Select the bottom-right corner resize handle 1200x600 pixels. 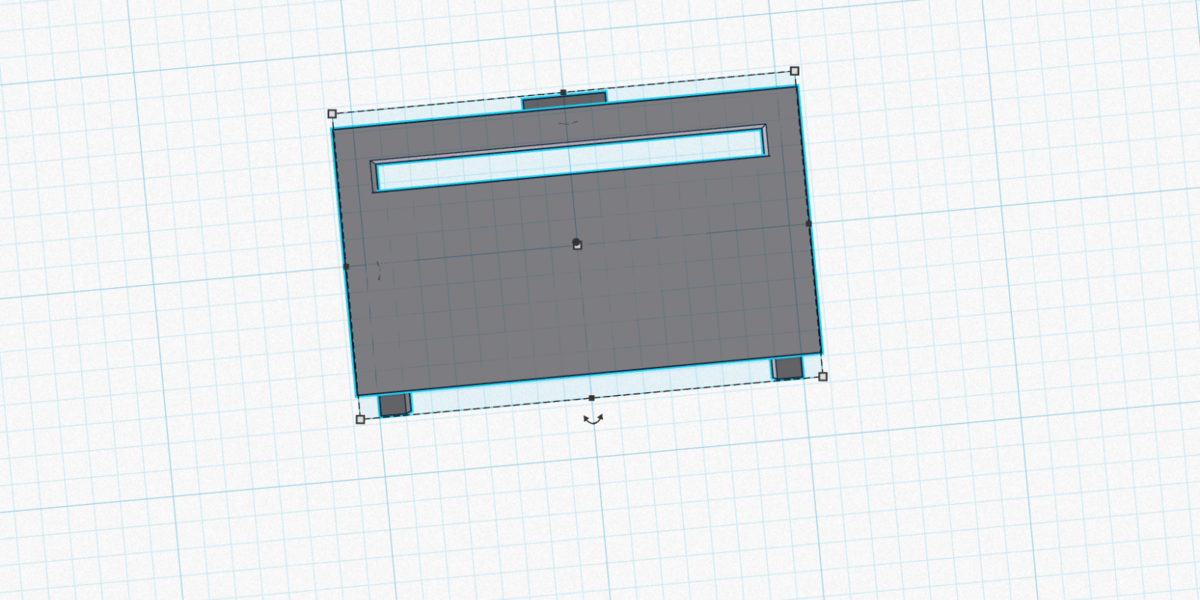coord(823,377)
